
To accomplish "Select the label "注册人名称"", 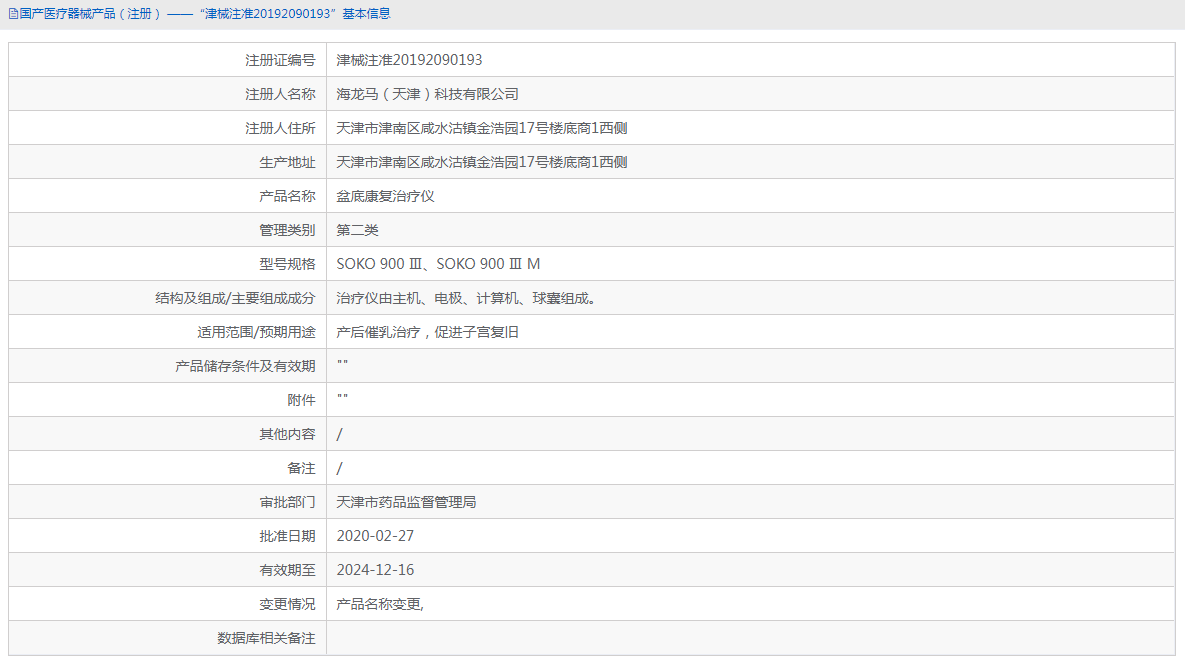I will coord(280,94).
